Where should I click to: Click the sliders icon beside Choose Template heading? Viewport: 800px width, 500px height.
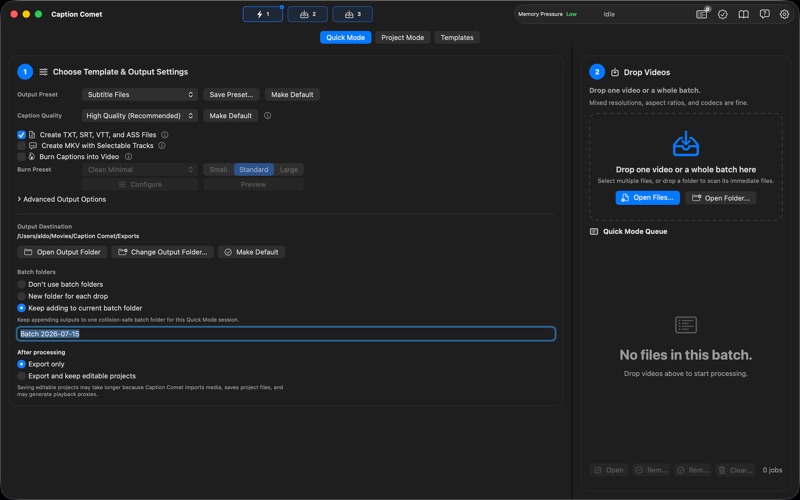click(x=43, y=72)
